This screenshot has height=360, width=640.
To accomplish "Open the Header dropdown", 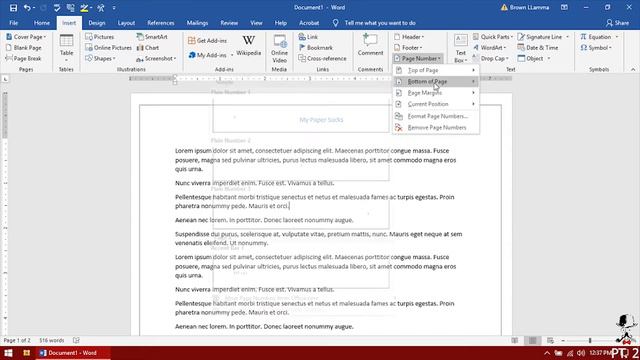I will click(409, 37).
